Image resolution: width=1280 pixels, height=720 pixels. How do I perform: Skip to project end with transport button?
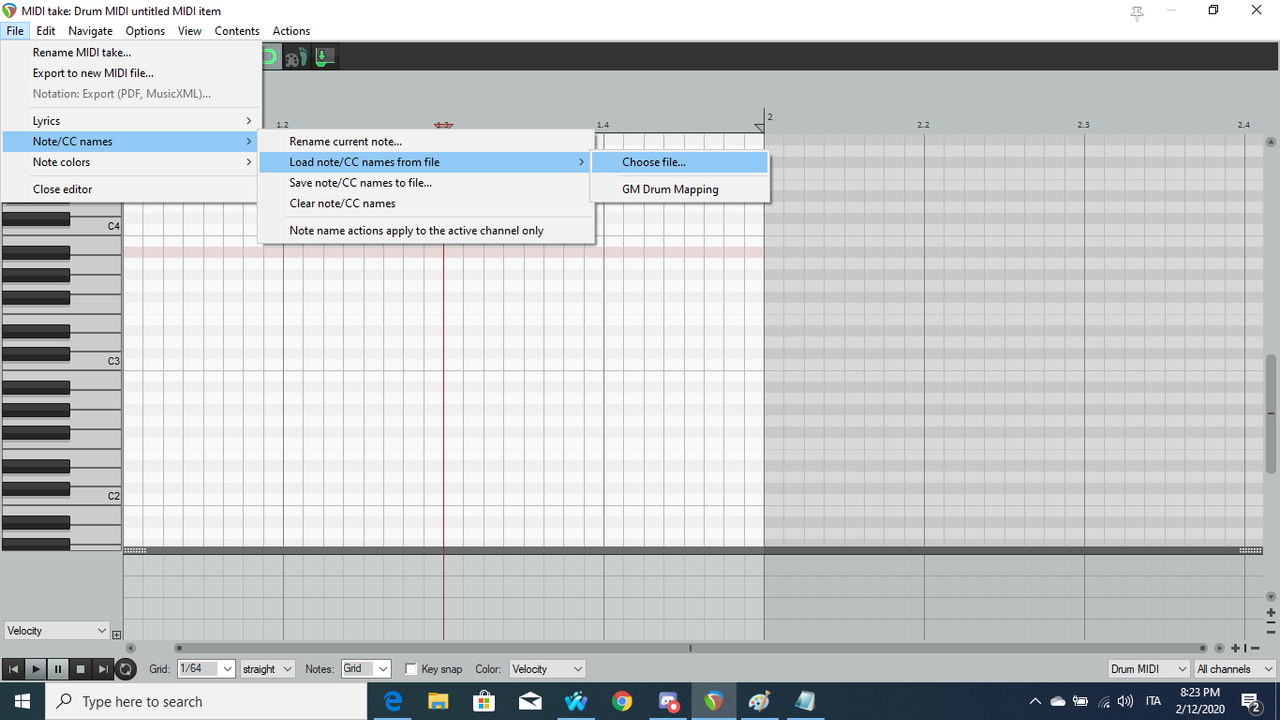pyautogui.click(x=101, y=668)
